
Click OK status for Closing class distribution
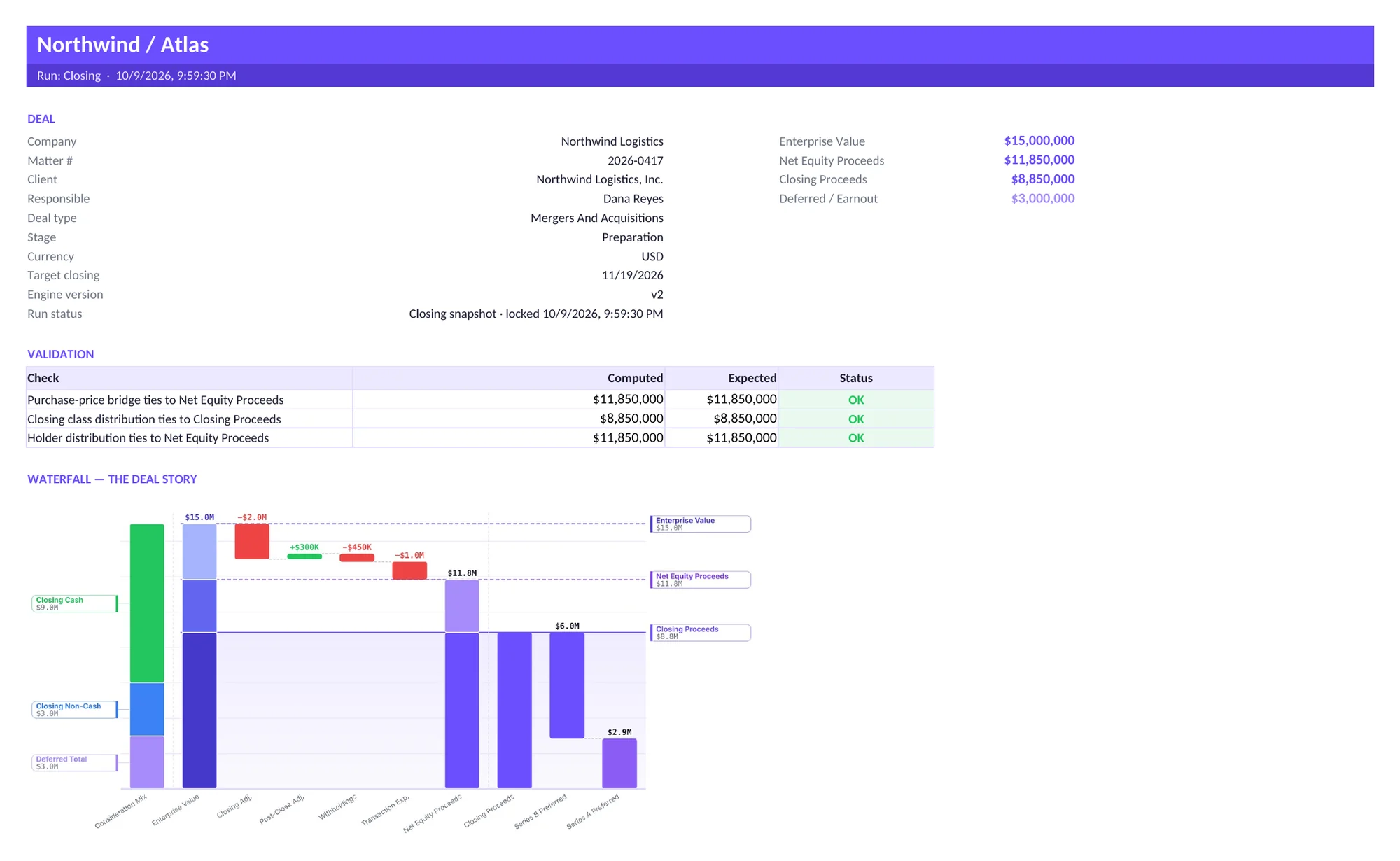pos(856,419)
